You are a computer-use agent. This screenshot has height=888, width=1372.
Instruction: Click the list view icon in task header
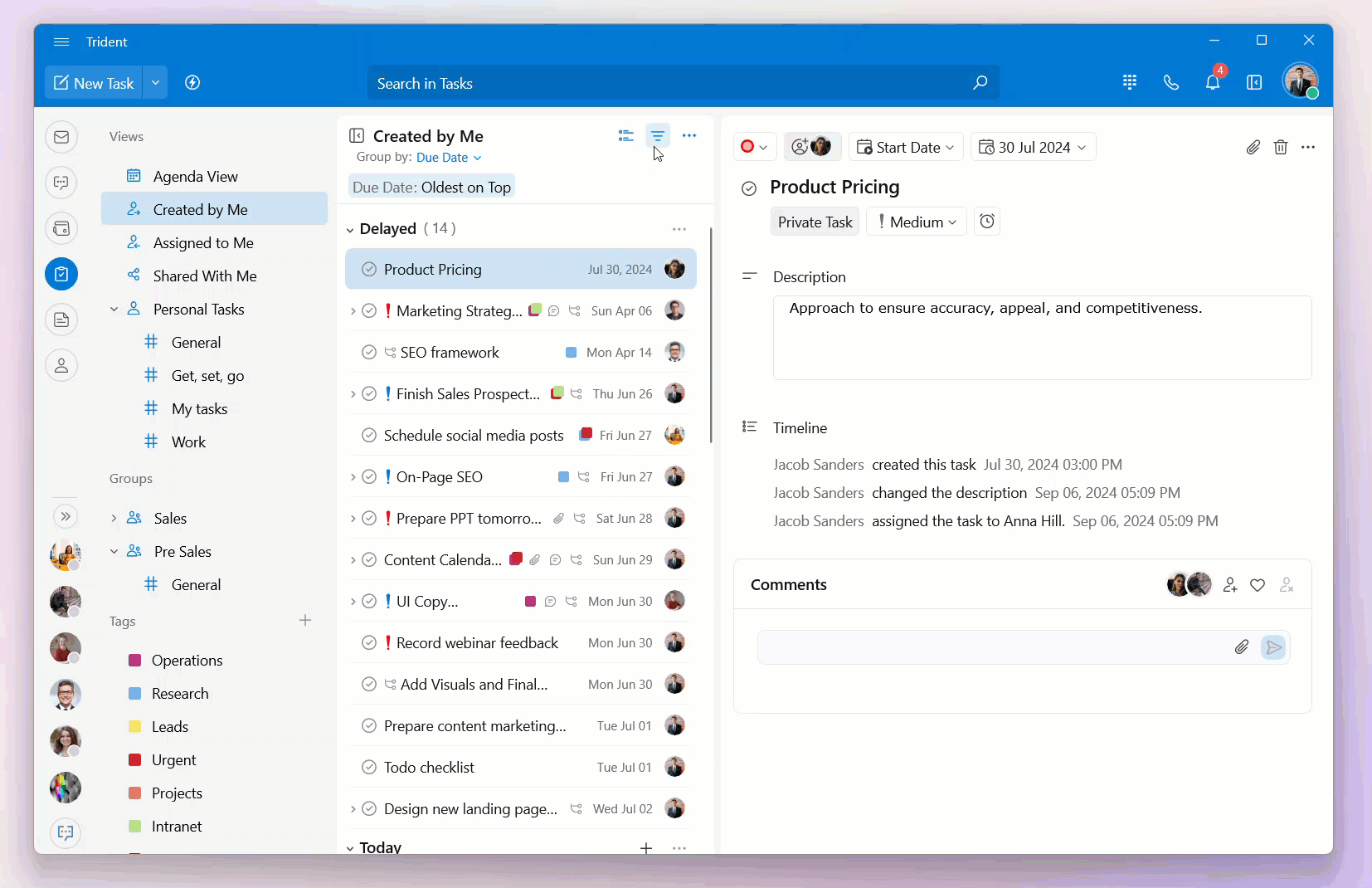pyautogui.click(x=626, y=135)
